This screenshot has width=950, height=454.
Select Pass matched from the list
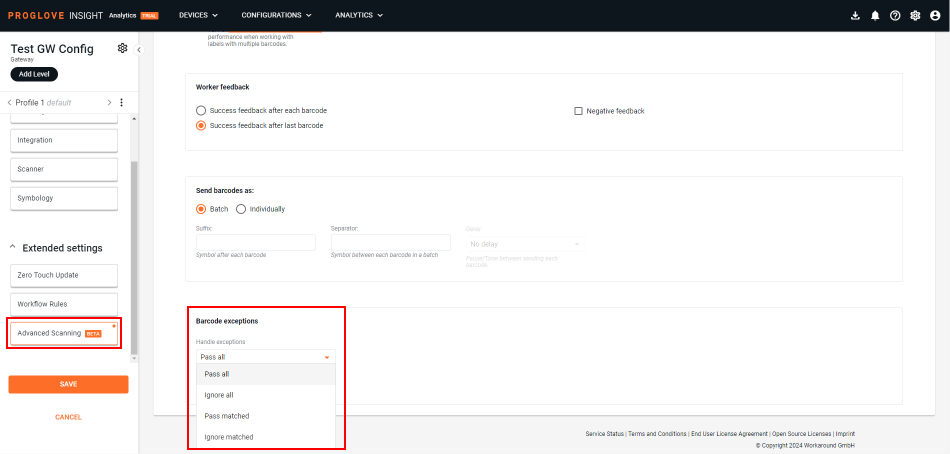click(x=227, y=416)
